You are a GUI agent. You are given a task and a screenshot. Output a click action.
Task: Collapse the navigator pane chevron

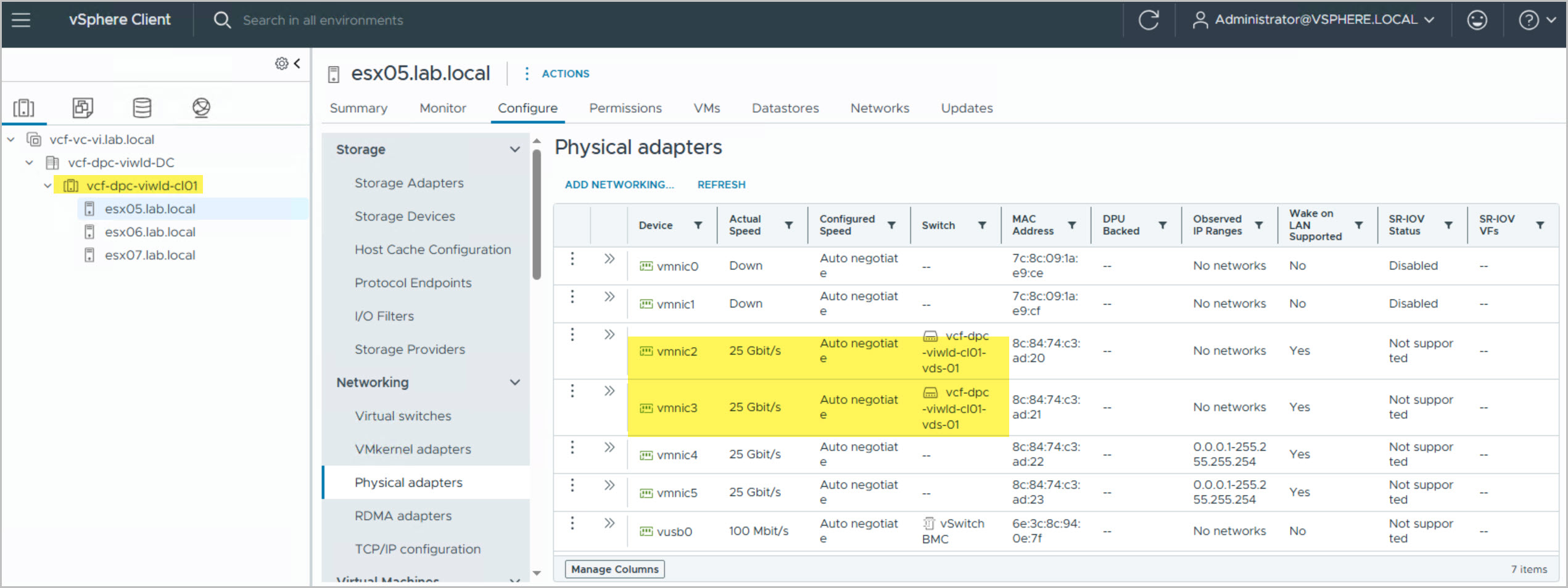[x=297, y=63]
